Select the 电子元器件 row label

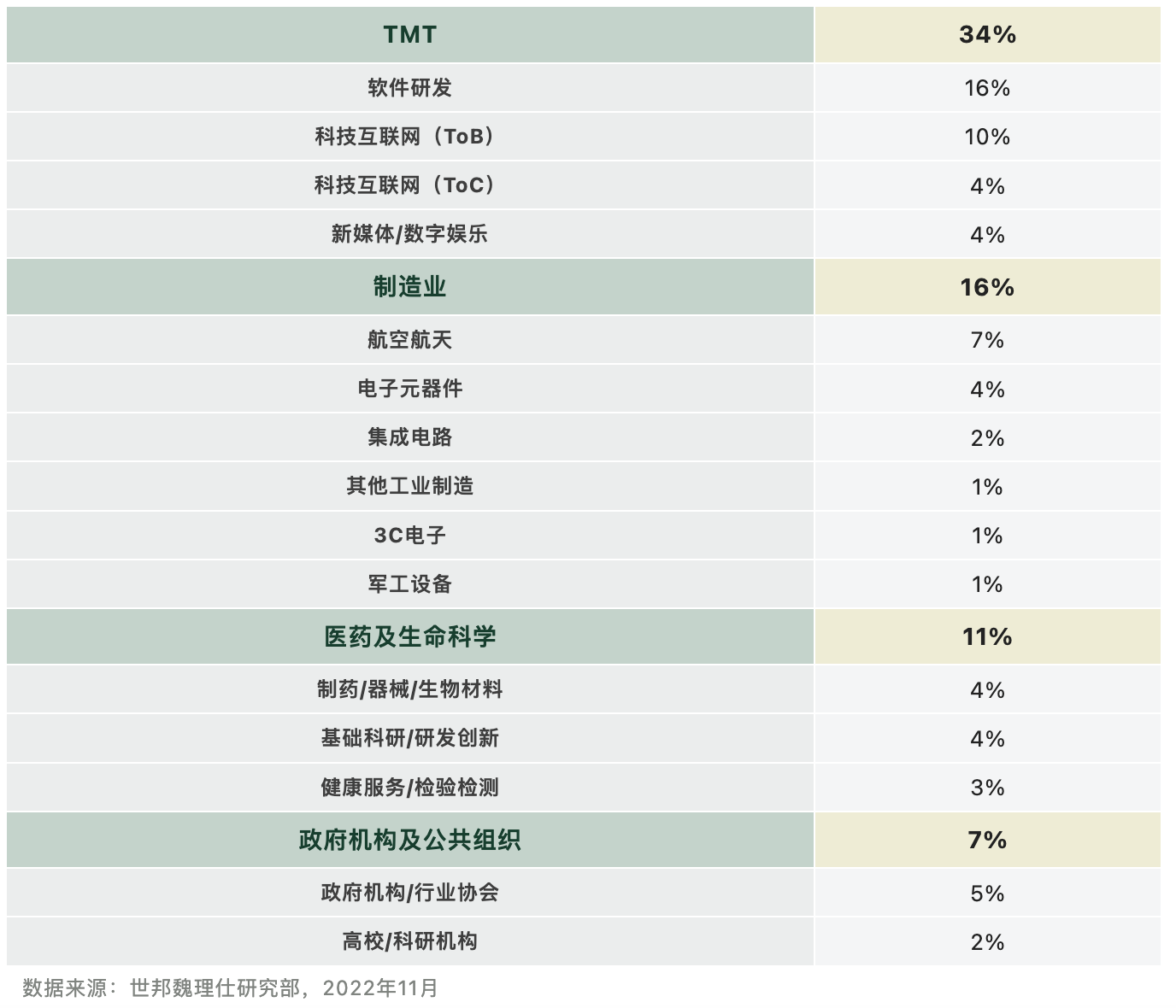click(409, 389)
